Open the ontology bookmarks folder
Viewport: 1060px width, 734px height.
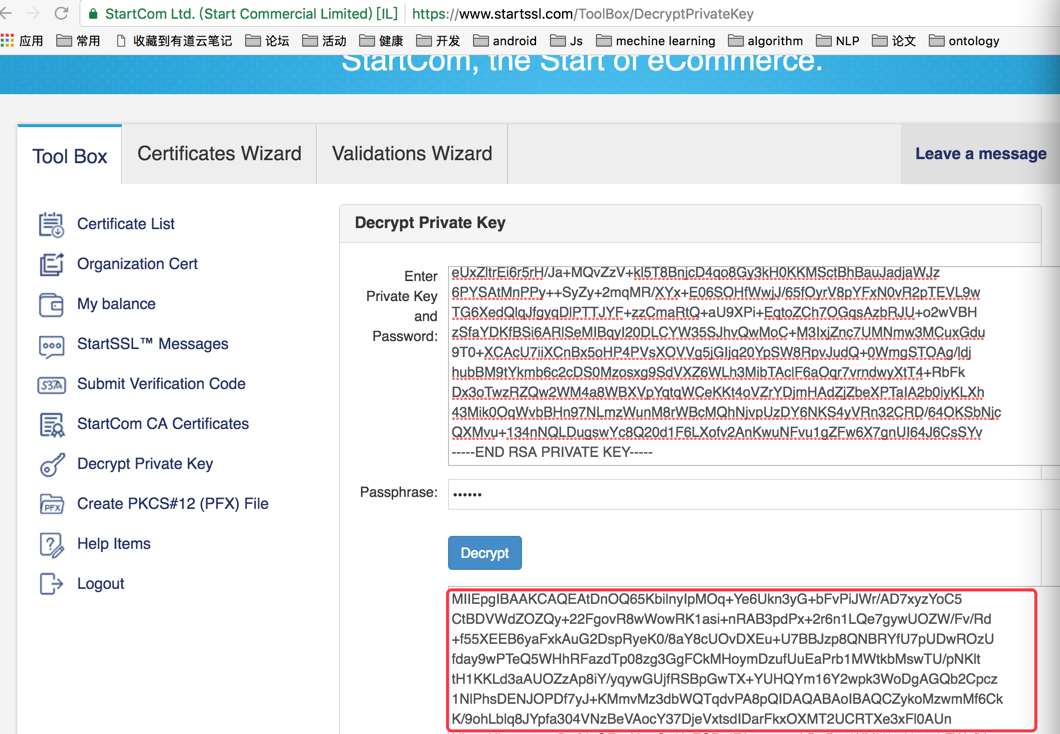[963, 41]
